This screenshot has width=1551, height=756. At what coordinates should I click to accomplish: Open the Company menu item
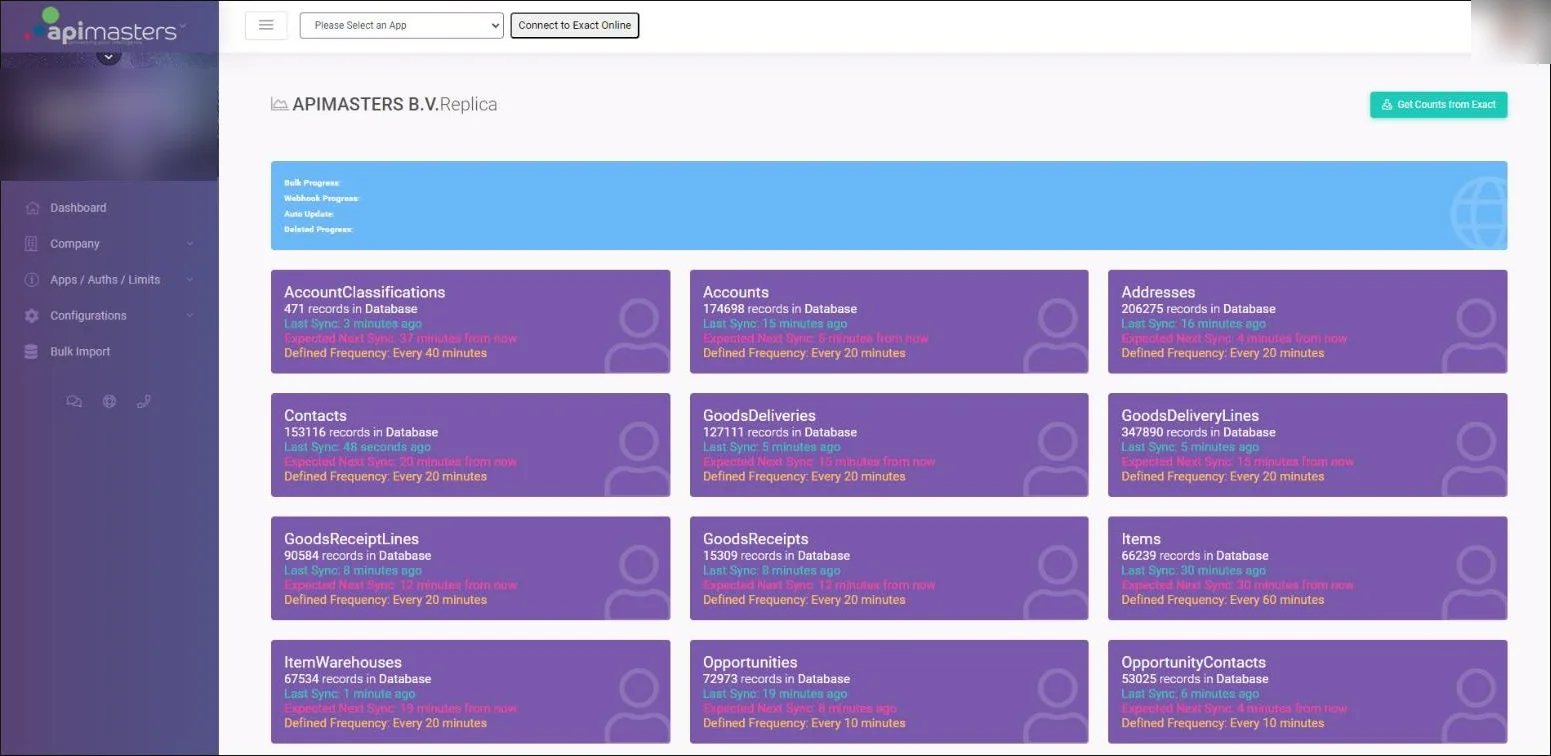pyautogui.click(x=109, y=244)
